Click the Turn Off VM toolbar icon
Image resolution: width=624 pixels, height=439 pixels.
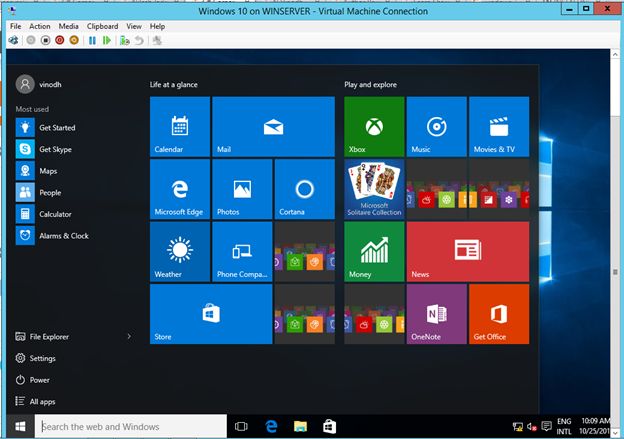pos(45,40)
